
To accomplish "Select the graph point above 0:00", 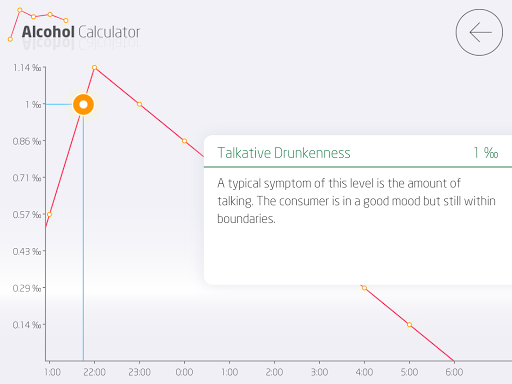I will (x=184, y=141).
